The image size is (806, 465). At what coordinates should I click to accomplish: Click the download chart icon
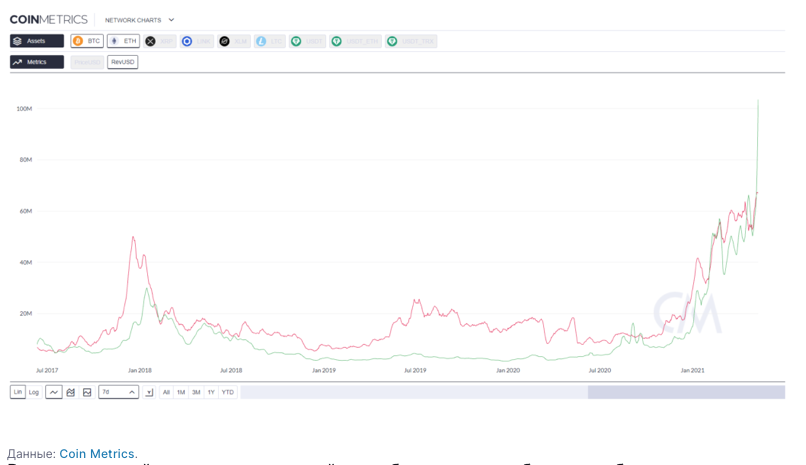[149, 392]
